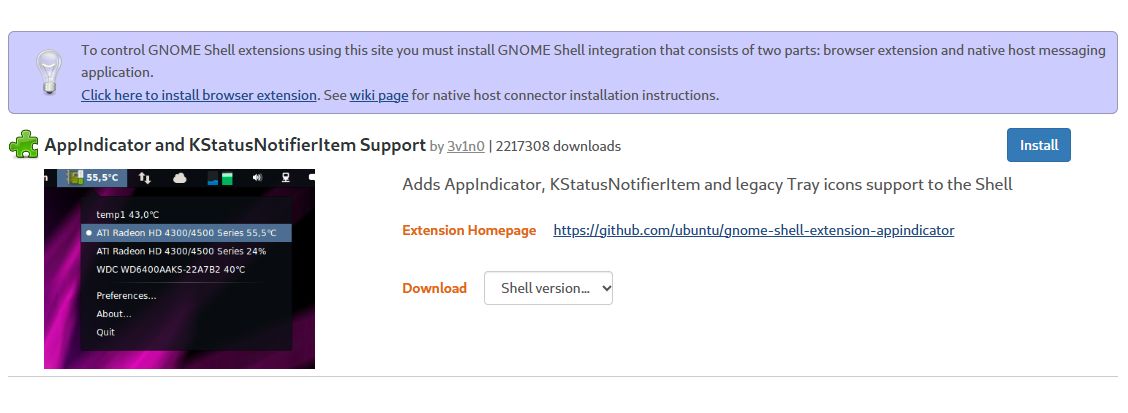Click the AppIndicator and KStatusNotifierItem Support title
The image size is (1128, 413).
[x=235, y=145]
